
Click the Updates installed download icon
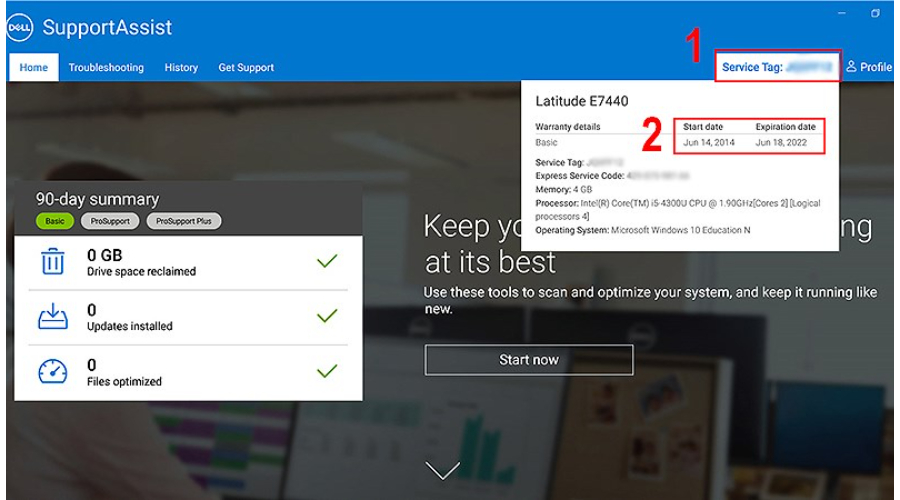(52, 316)
